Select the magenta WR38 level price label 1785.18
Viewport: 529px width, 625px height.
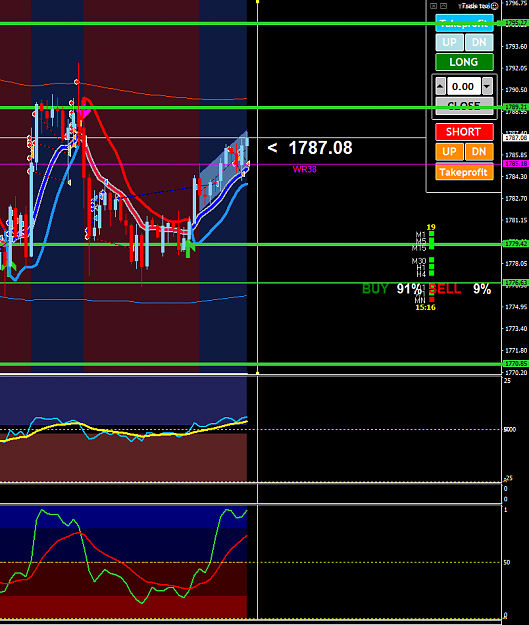click(x=516, y=164)
